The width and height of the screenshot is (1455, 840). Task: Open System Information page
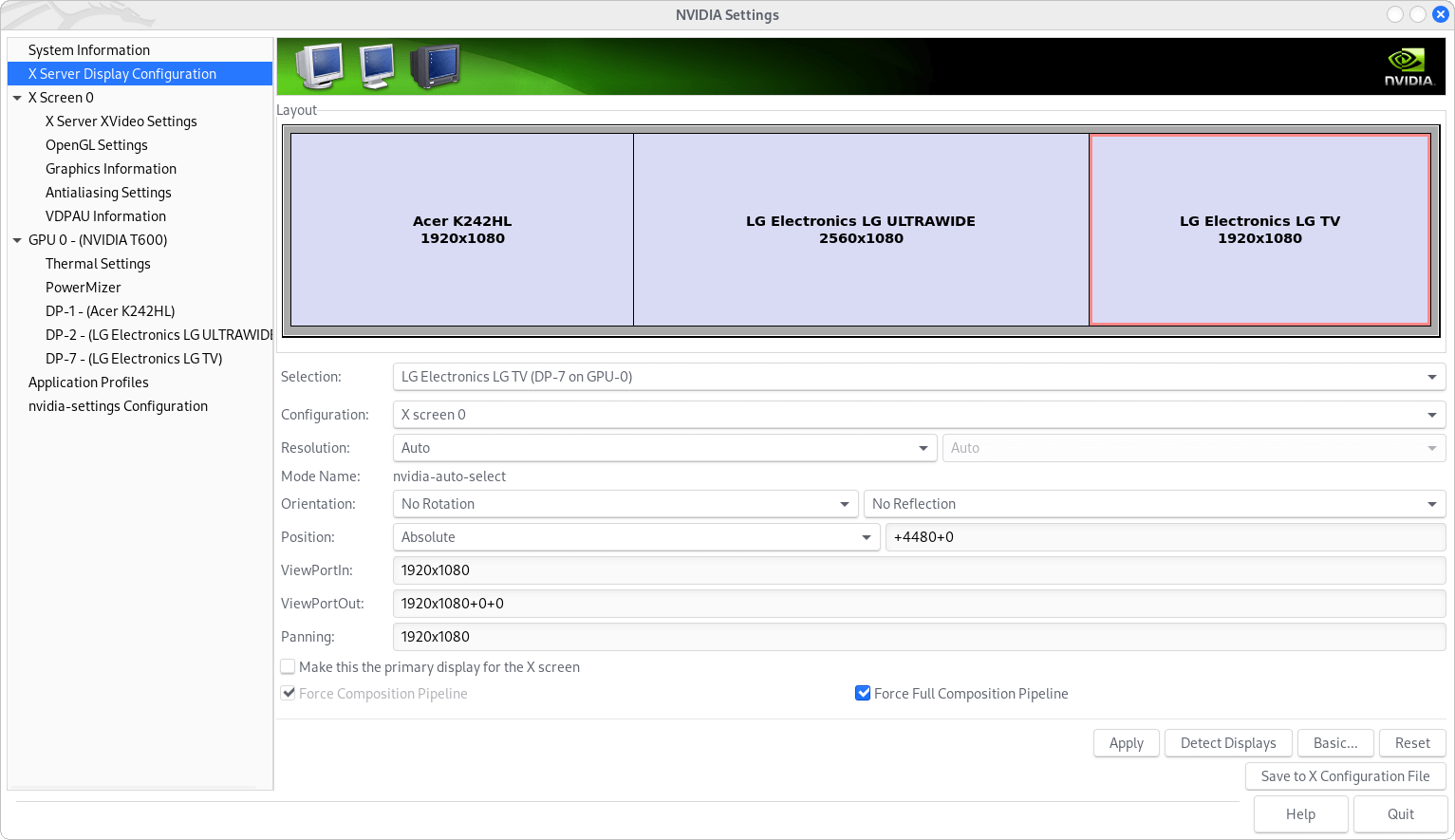pyautogui.click(x=89, y=50)
